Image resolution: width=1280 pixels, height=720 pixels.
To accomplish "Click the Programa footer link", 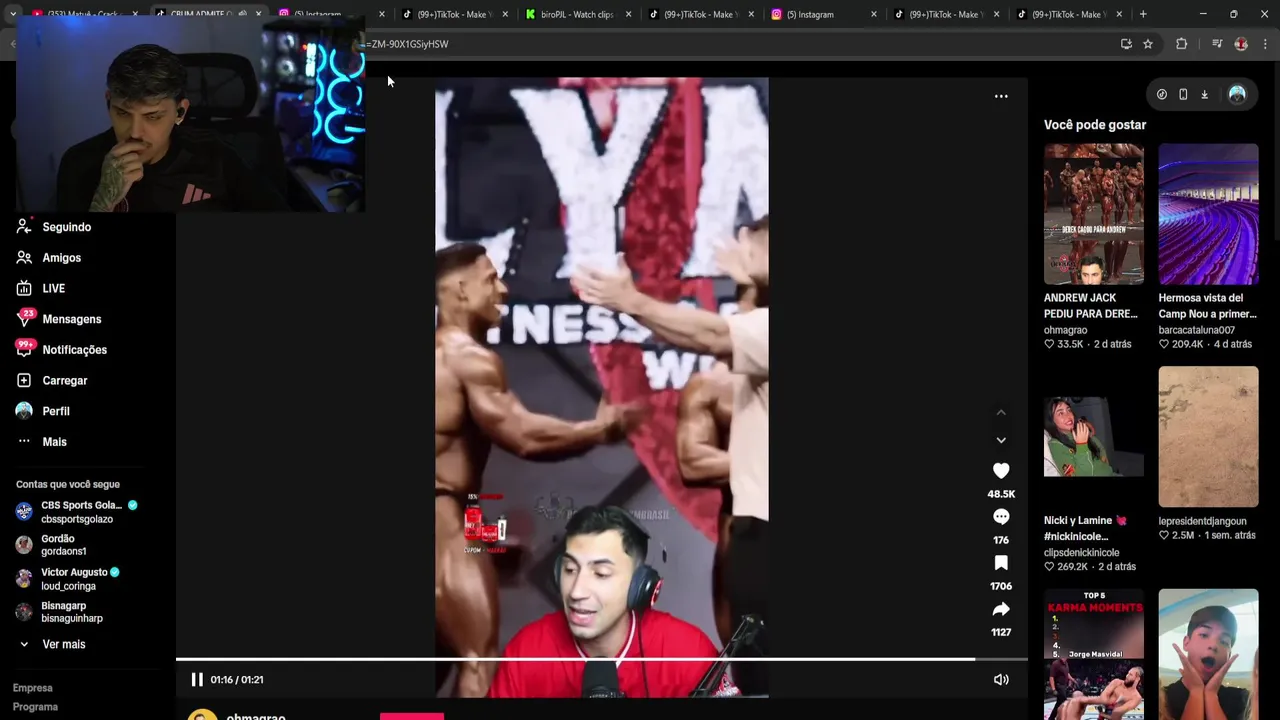I will (35, 707).
